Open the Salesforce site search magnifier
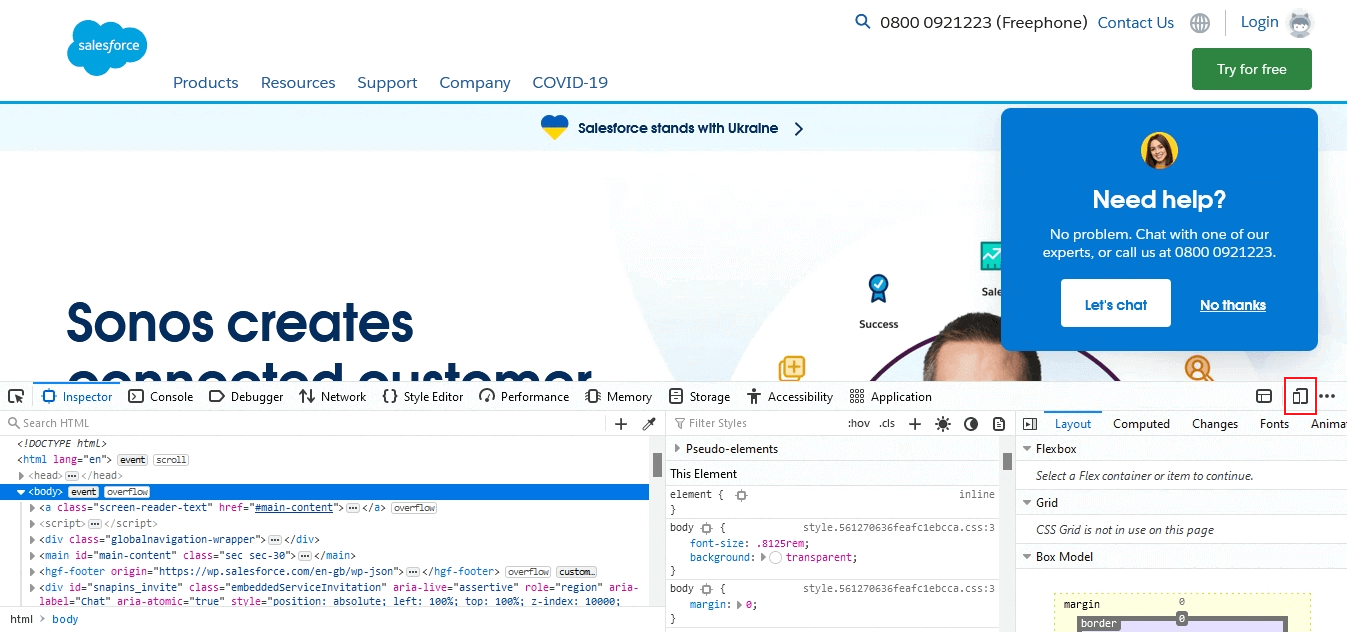The height and width of the screenshot is (632, 1347). point(863,21)
